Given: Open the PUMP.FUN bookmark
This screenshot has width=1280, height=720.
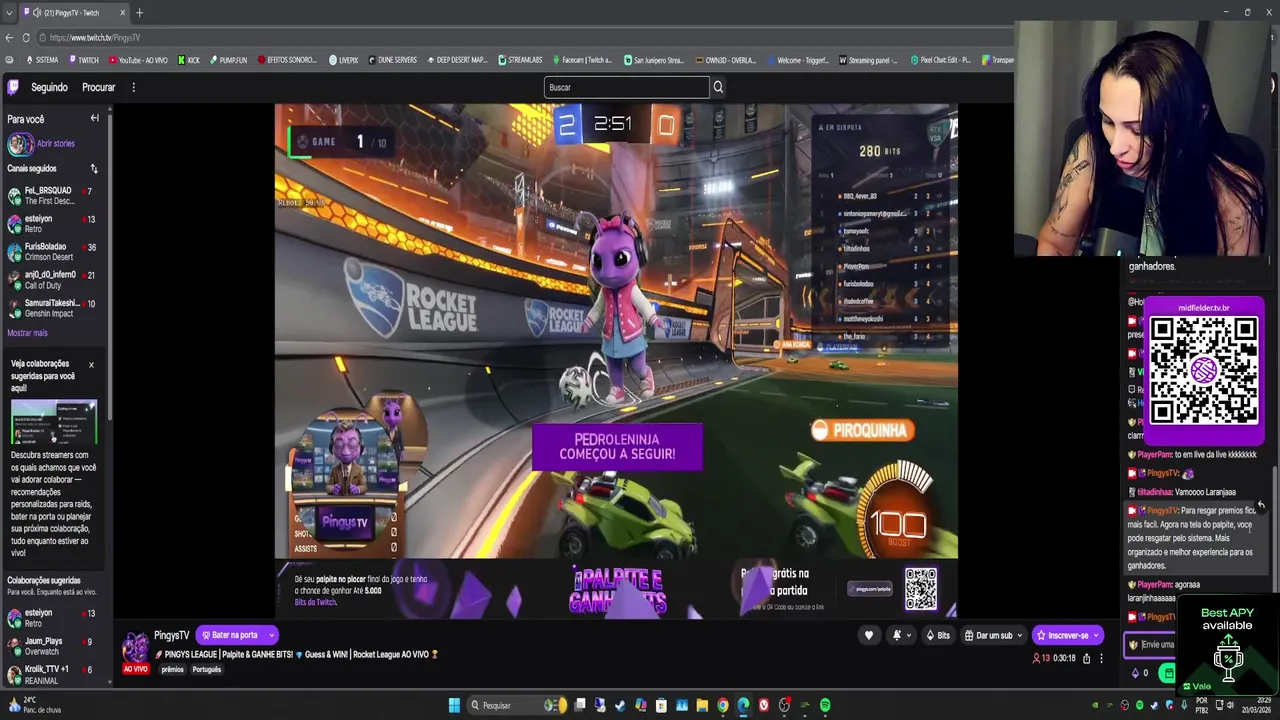Looking at the screenshot, I should pyautogui.click(x=228, y=60).
